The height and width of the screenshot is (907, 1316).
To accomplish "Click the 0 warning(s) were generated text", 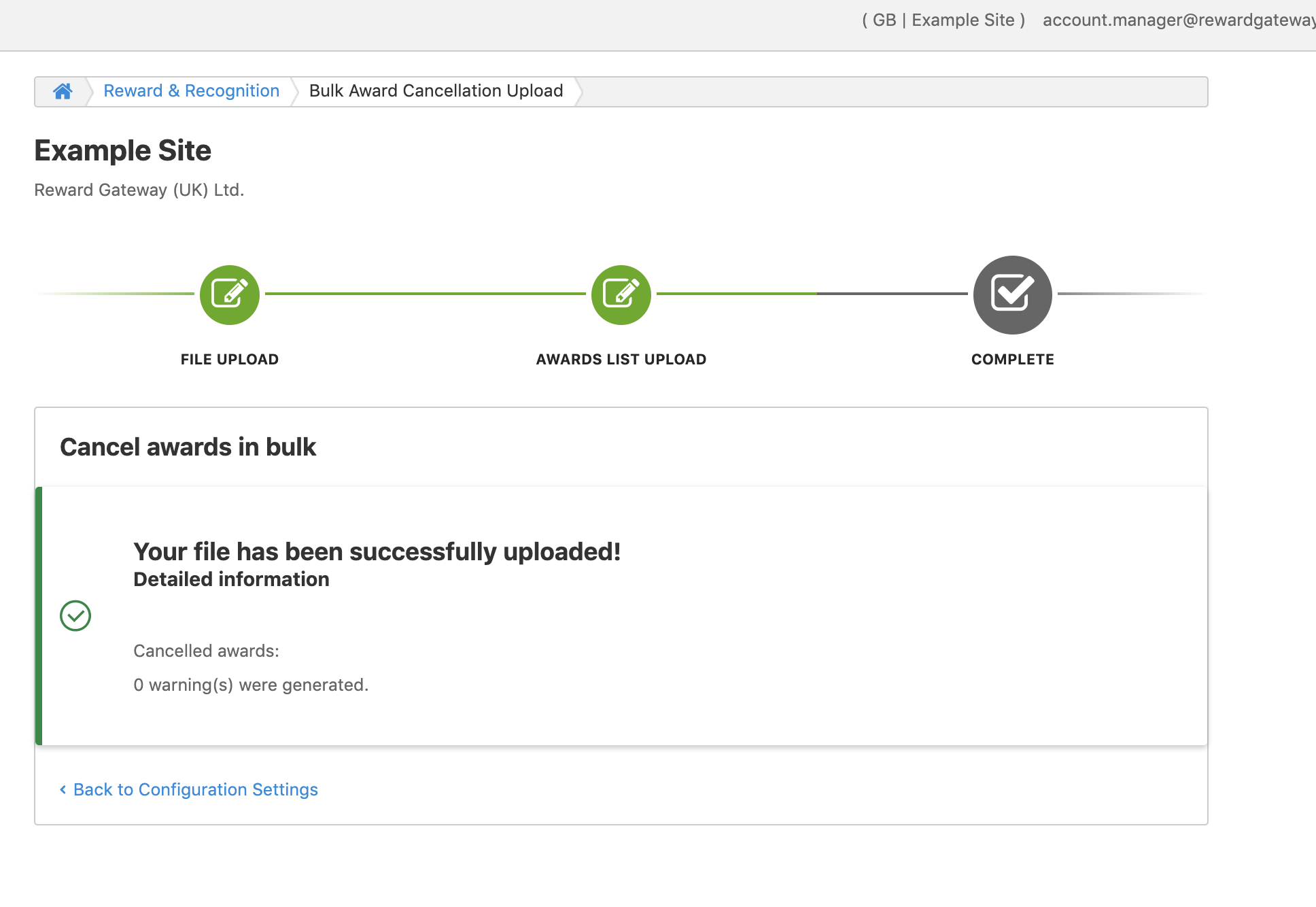I will point(251,685).
